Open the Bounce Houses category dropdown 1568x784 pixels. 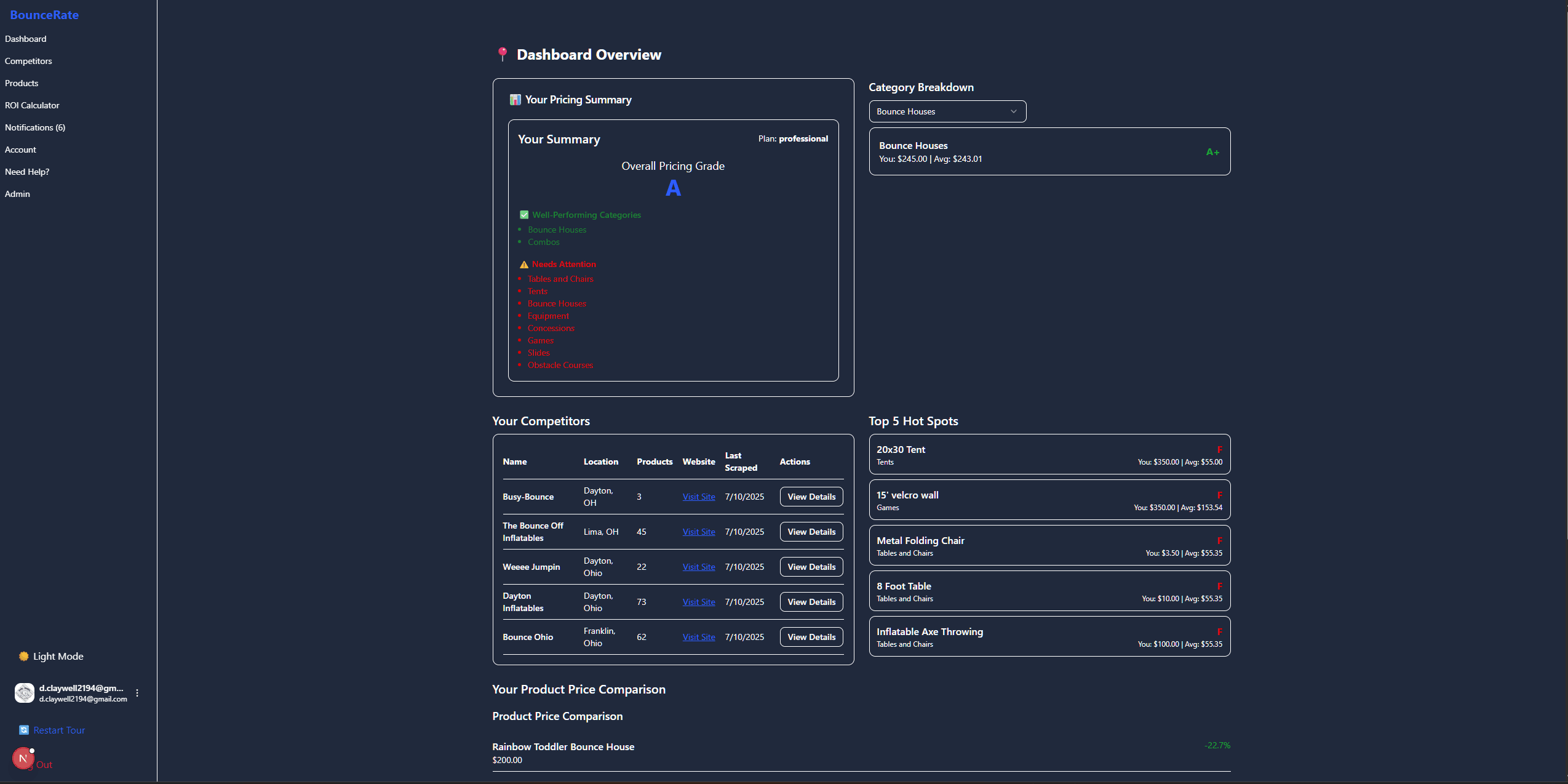pyautogui.click(x=946, y=111)
